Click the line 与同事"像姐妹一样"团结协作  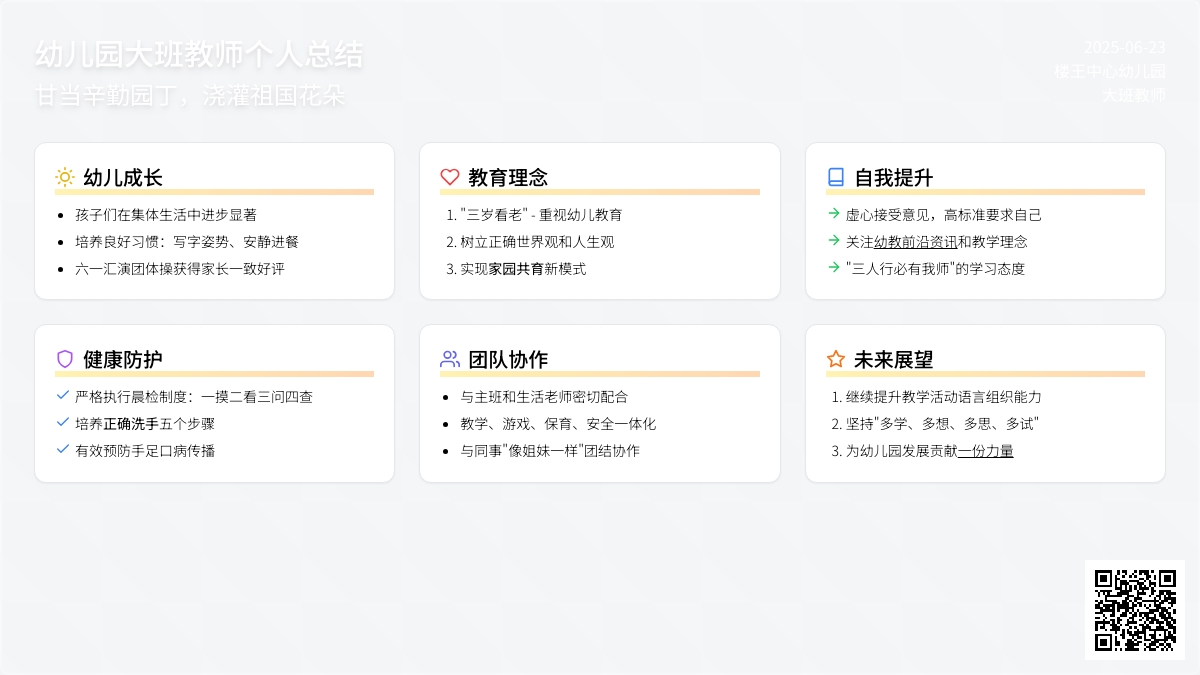(550, 451)
